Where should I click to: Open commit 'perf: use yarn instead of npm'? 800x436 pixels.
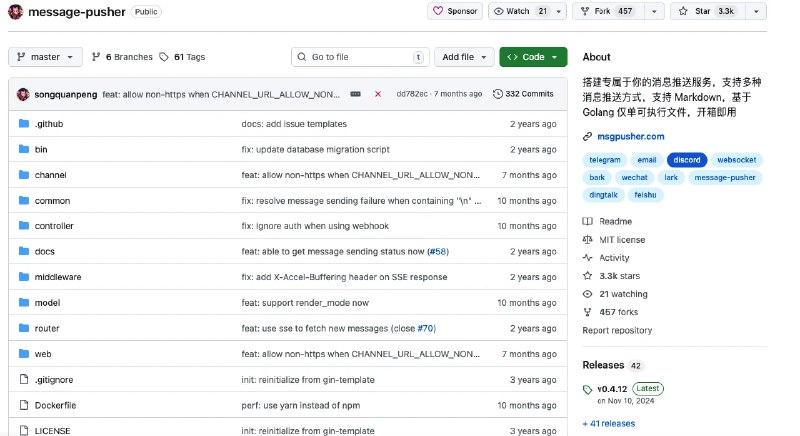(301, 405)
